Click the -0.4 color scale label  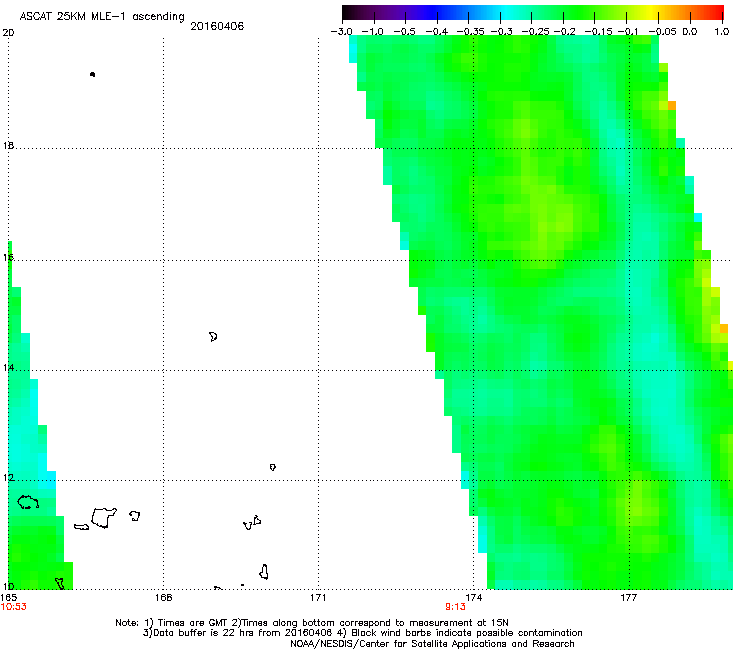[436, 32]
